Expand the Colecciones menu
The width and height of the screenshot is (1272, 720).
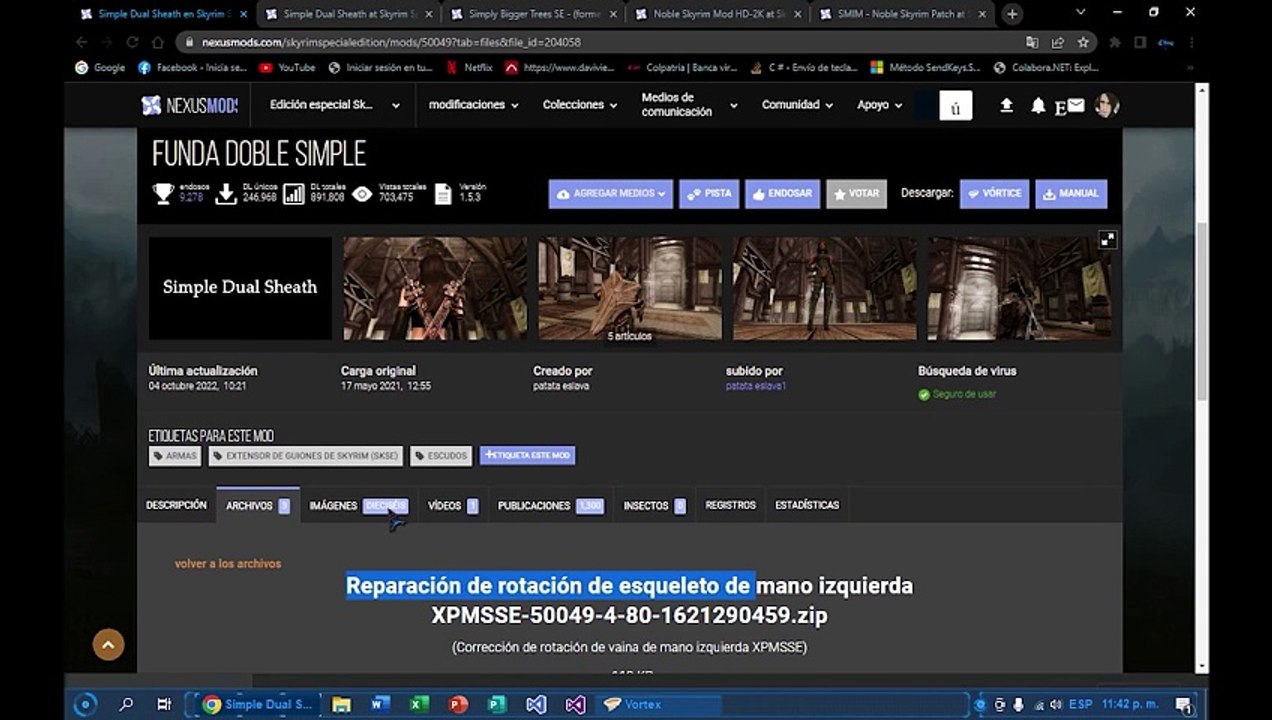coord(581,105)
